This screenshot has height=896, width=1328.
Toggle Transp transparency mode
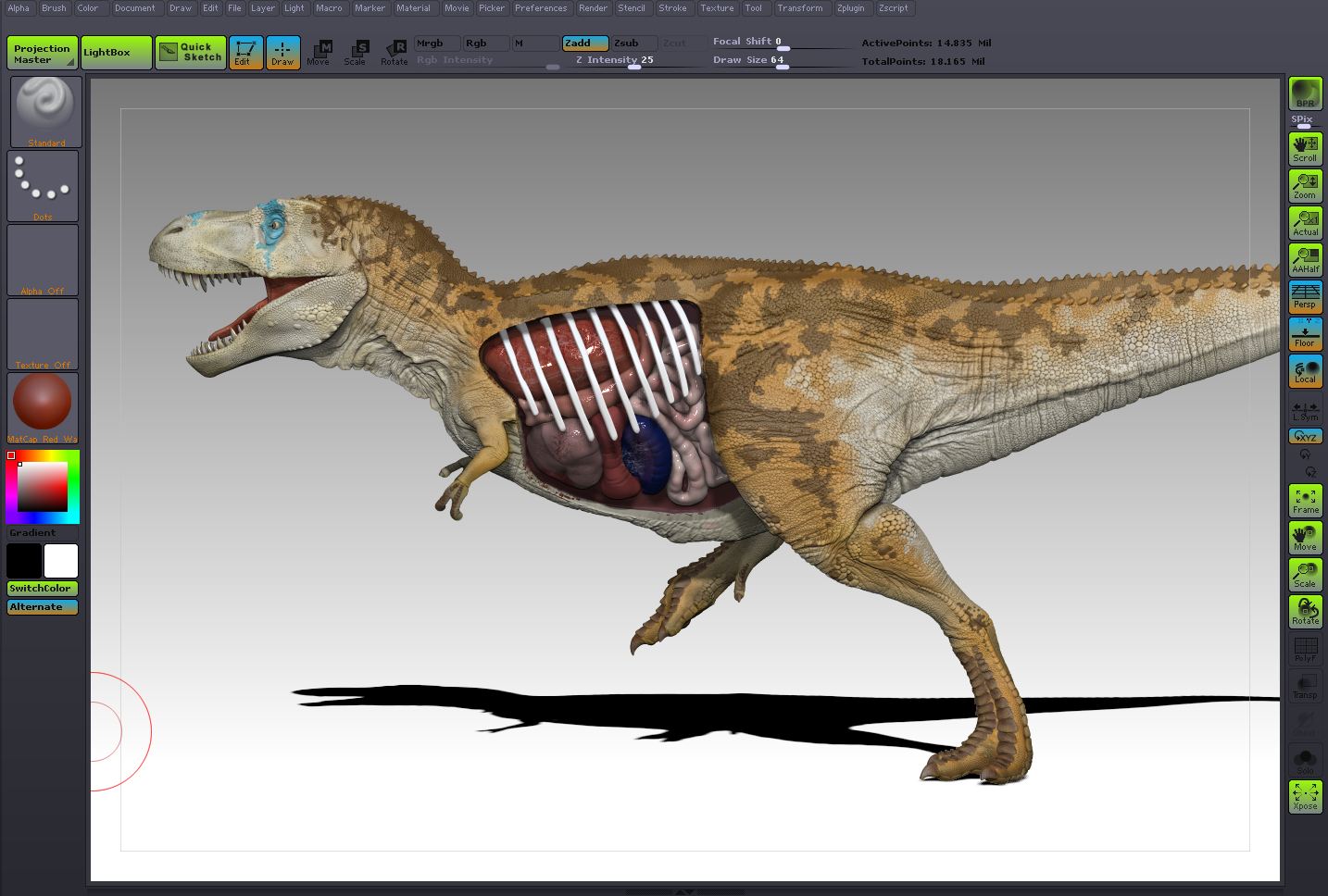[1305, 686]
